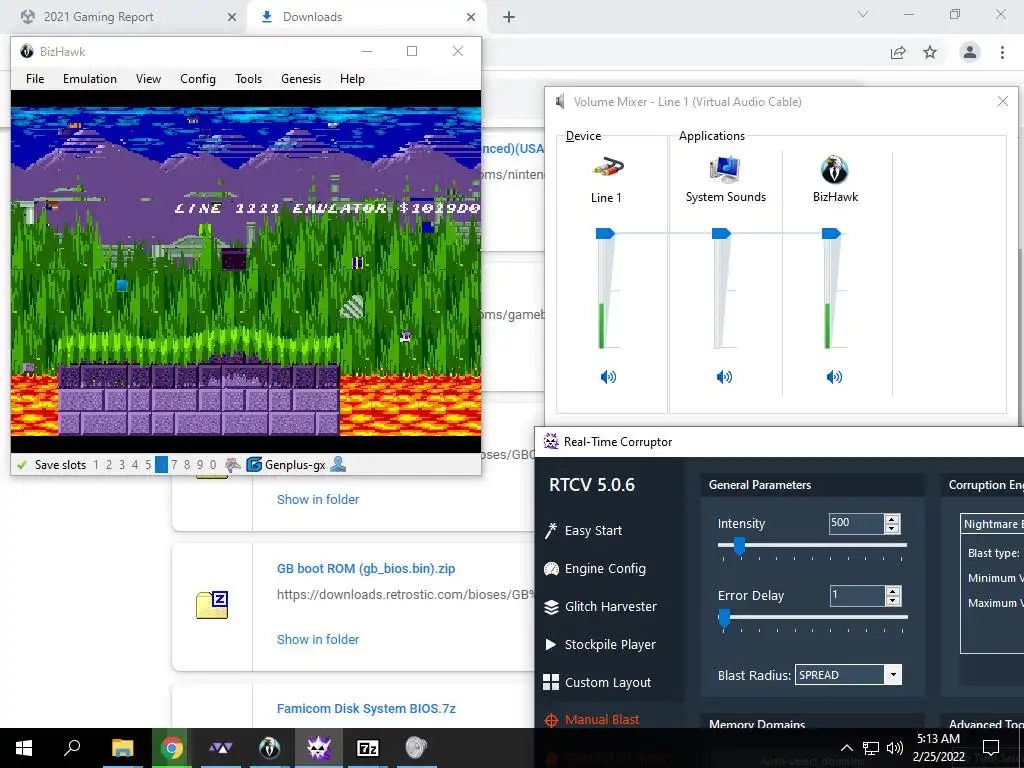1024x768 pixels.
Task: Open the BizHawk File menu
Action: point(35,79)
